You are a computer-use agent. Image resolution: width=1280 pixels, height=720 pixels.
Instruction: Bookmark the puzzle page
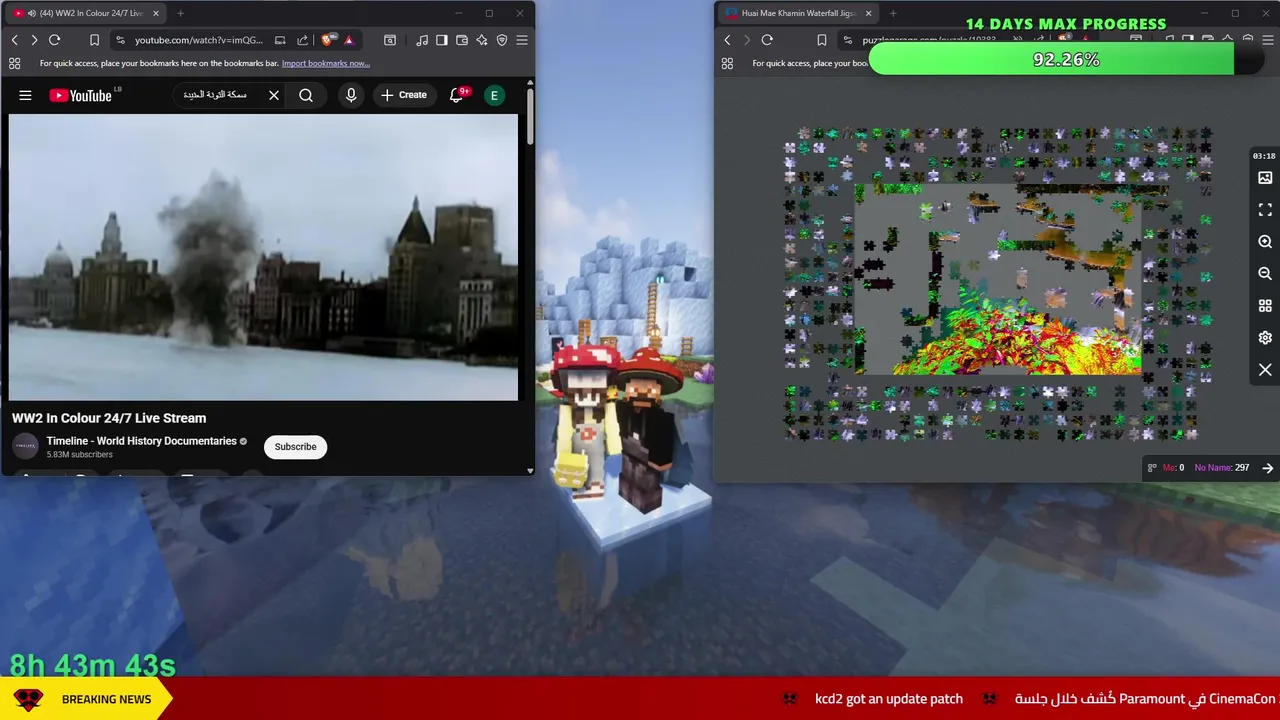tap(821, 40)
